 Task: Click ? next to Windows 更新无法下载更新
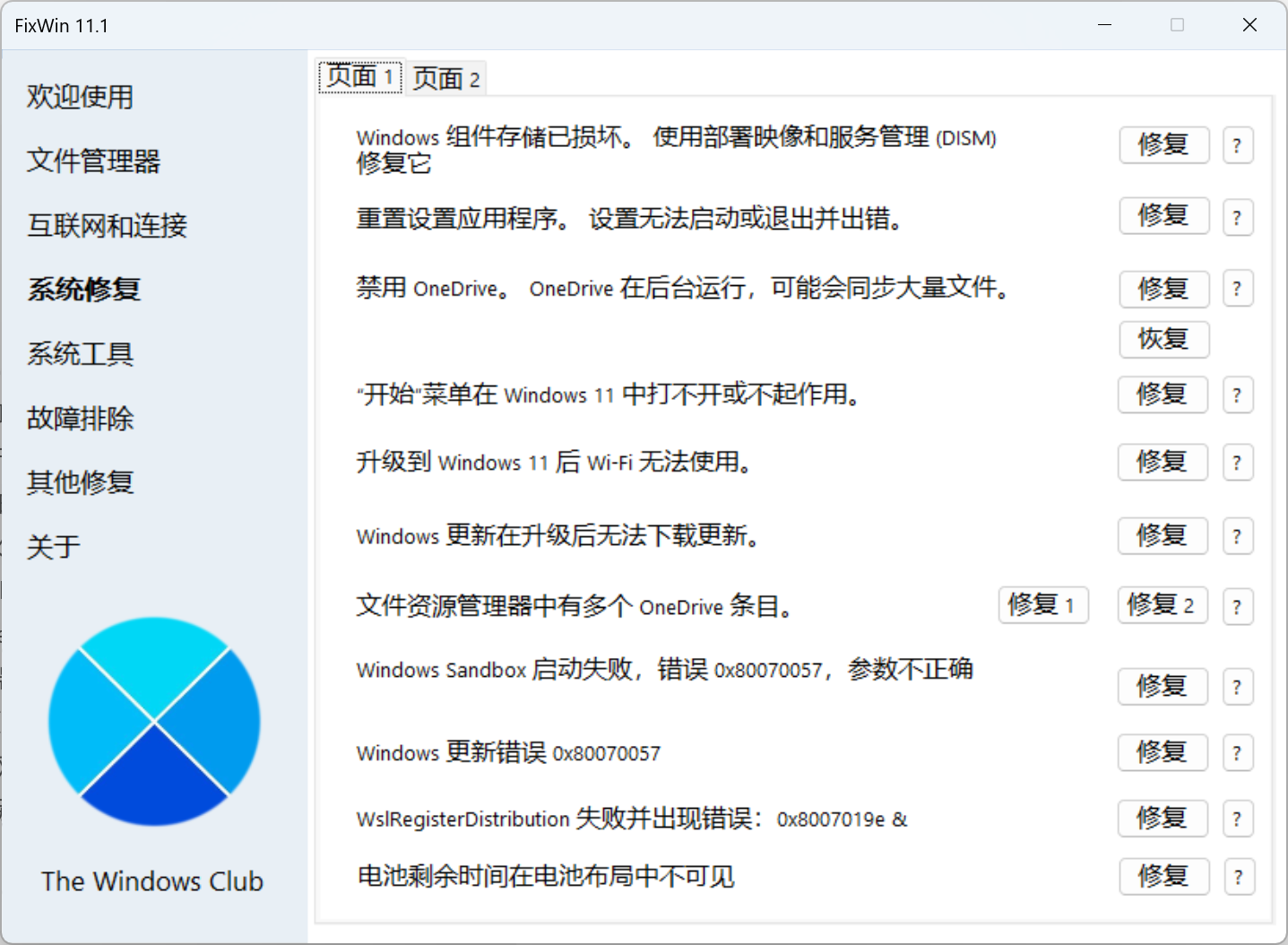(1237, 536)
